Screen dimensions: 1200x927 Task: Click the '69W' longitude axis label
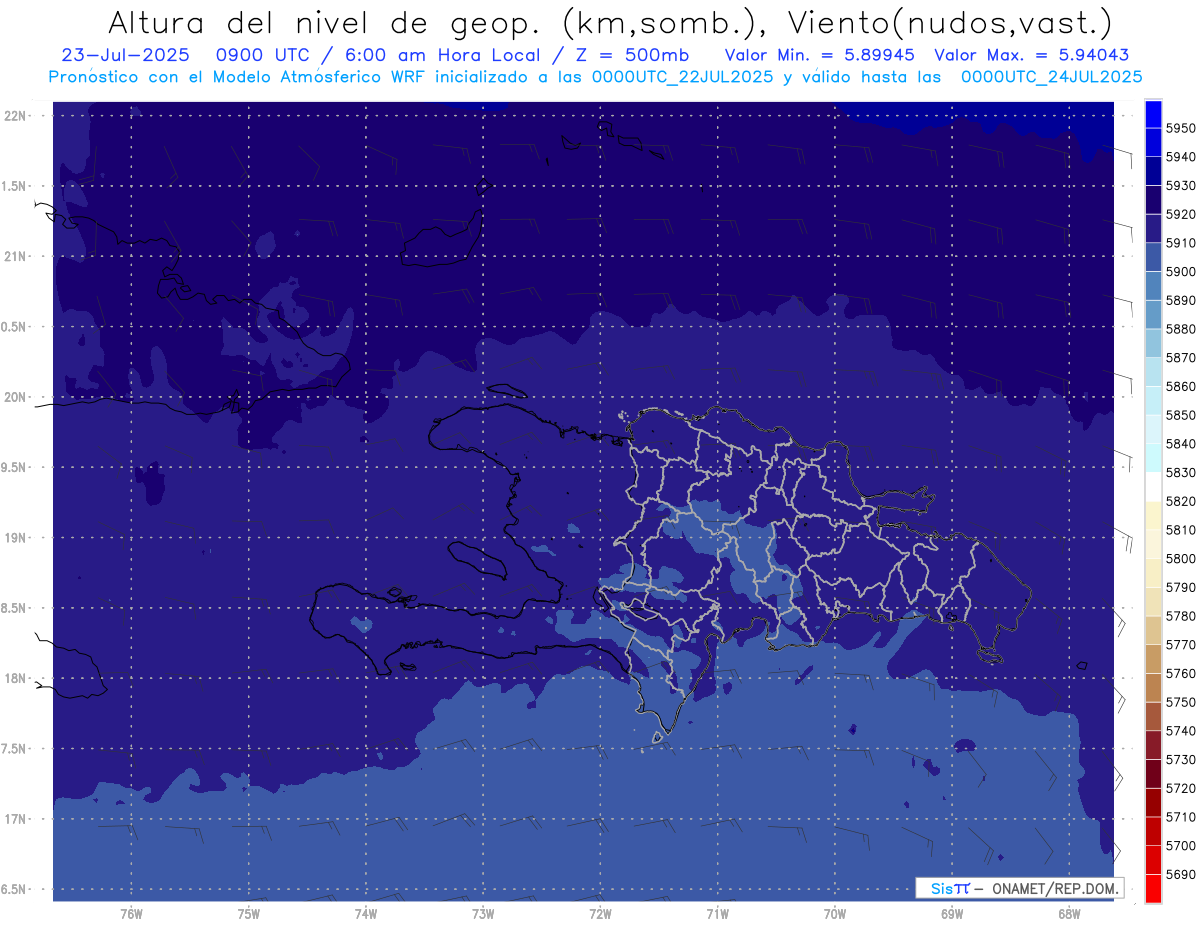(x=952, y=913)
